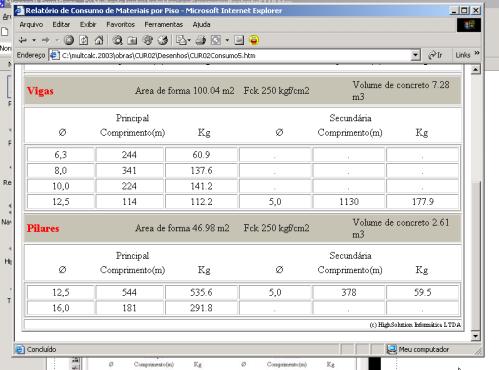Screen dimensions: 499x370
Task: Click the Vigas weight cell 60.9
Action: [201, 155]
